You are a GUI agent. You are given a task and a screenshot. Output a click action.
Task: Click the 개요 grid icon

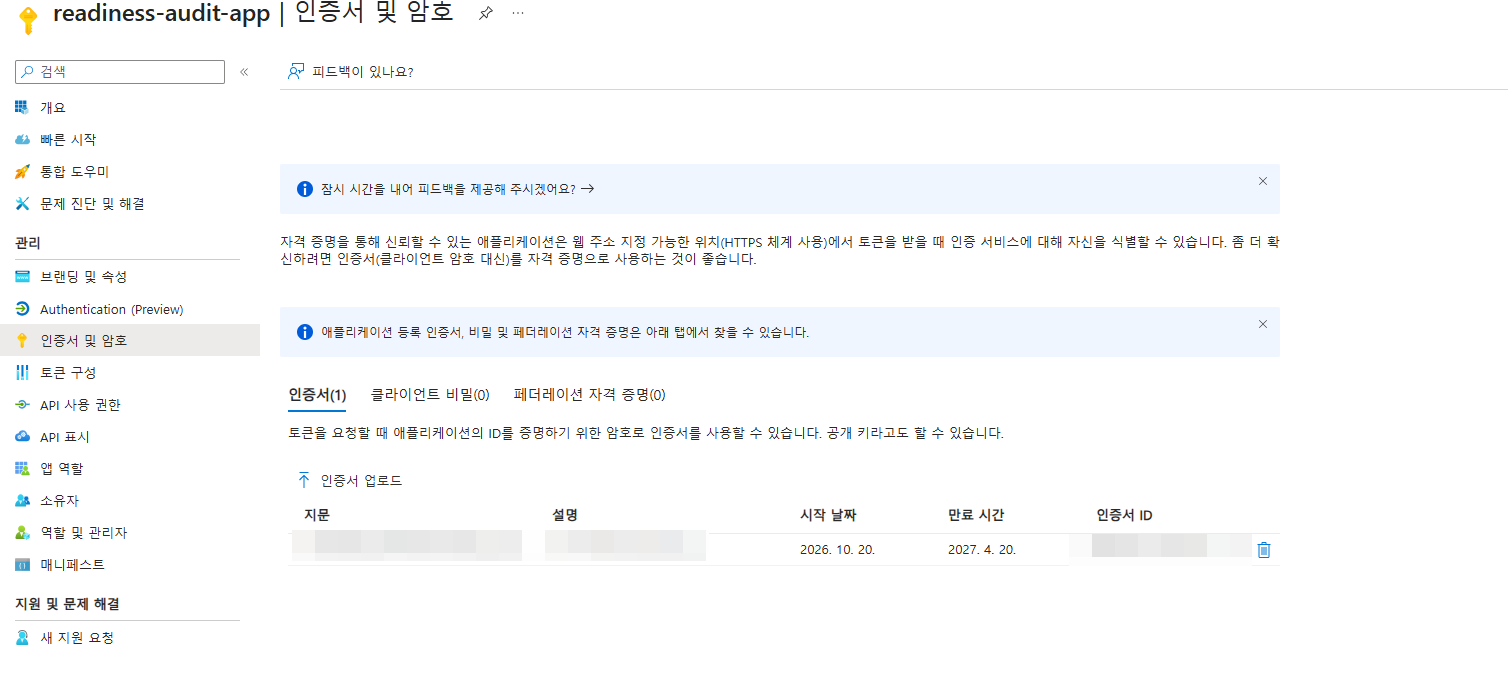coord(22,107)
